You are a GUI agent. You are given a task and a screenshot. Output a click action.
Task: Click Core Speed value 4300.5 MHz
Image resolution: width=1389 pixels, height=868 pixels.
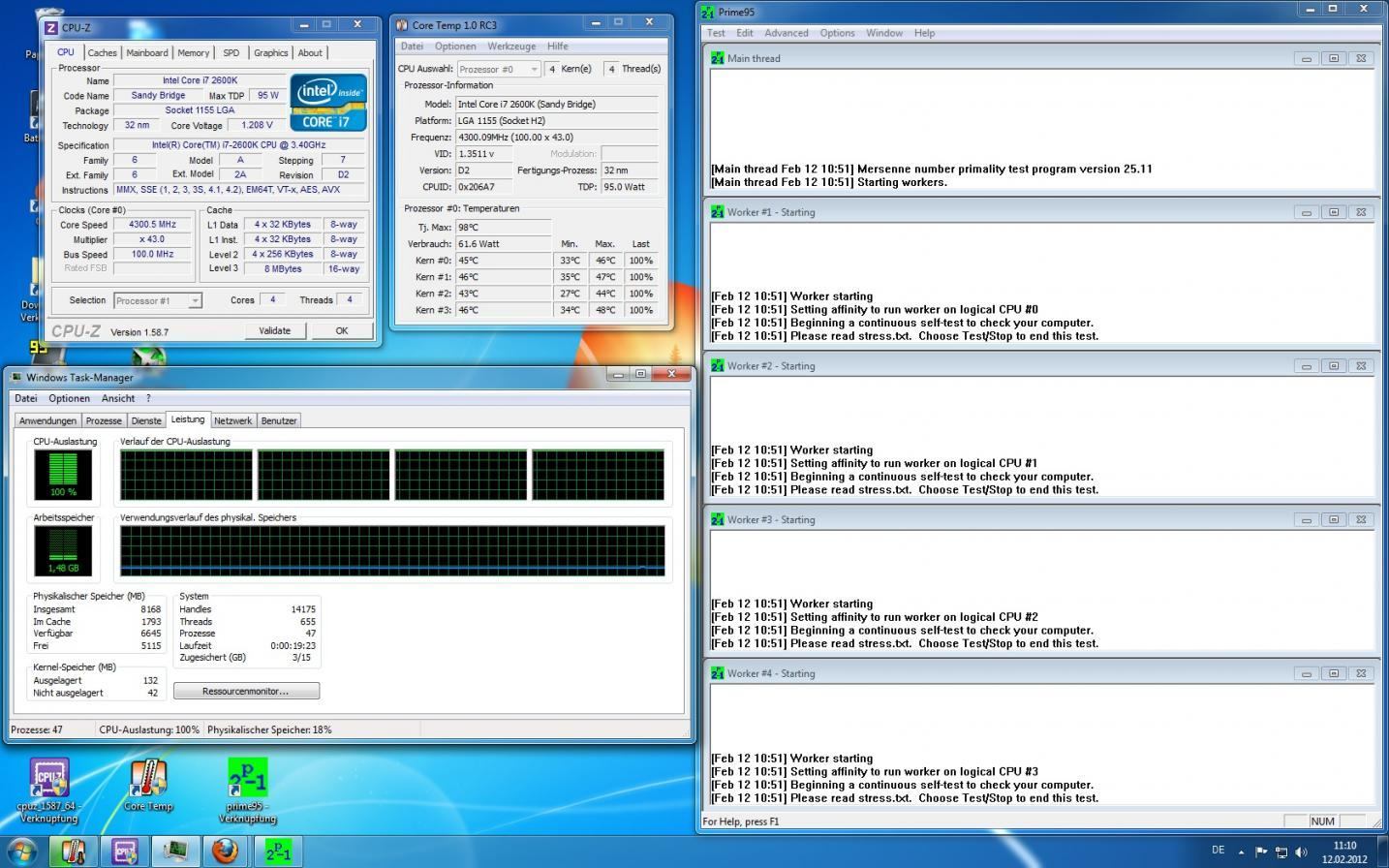click(x=152, y=225)
